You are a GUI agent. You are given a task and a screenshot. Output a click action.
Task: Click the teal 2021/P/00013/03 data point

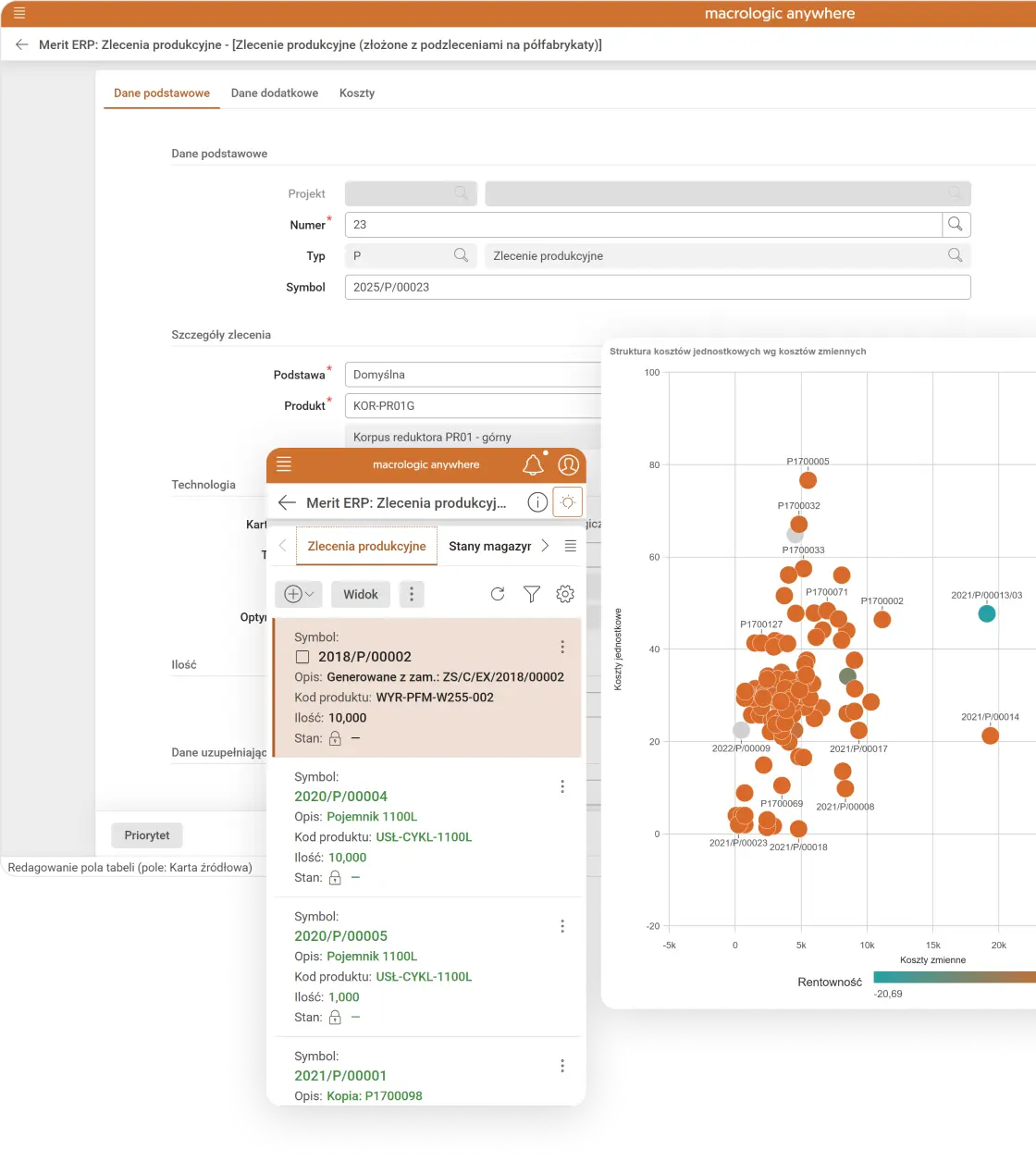pos(987,613)
